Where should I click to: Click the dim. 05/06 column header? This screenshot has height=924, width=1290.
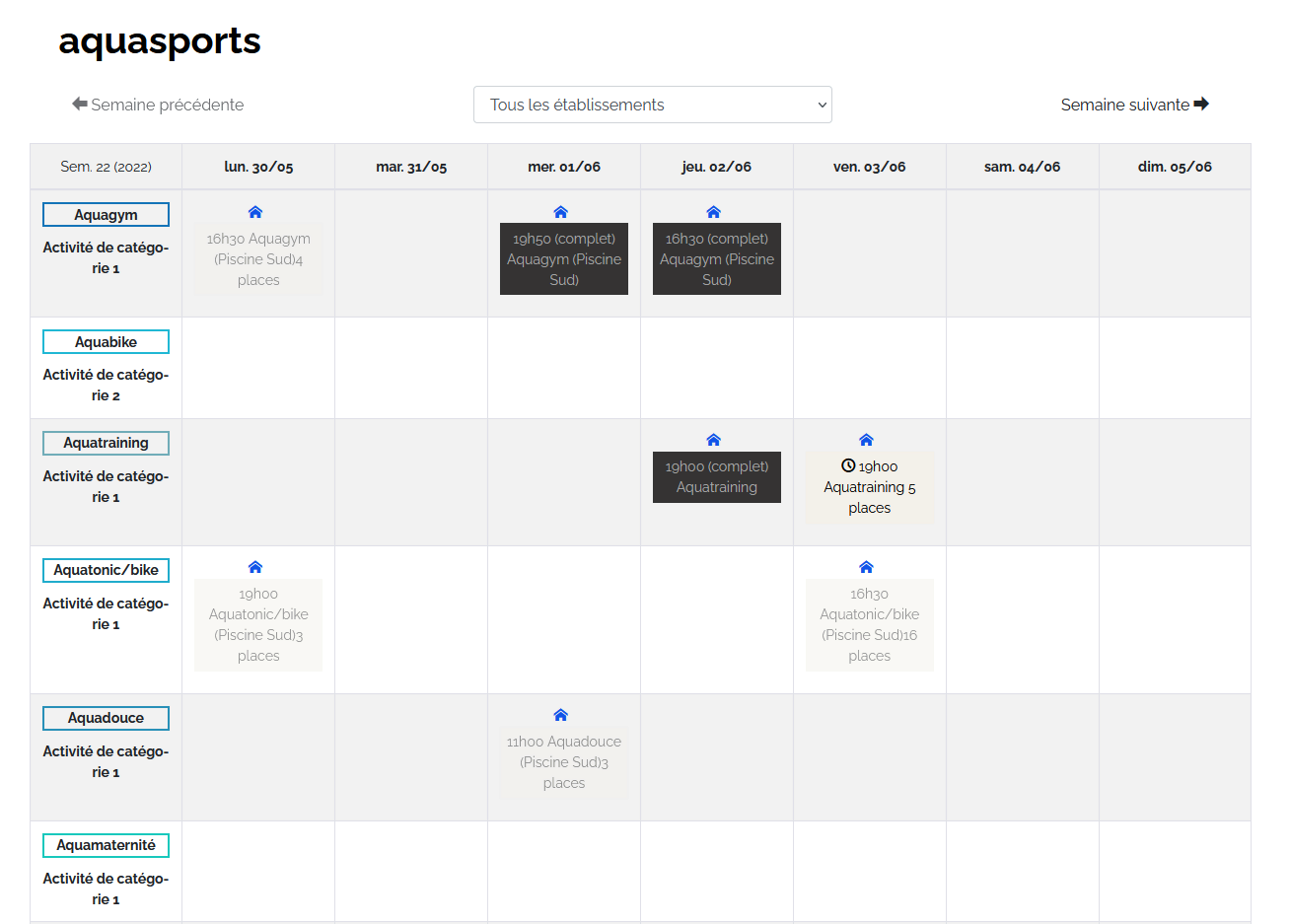[x=1175, y=167]
